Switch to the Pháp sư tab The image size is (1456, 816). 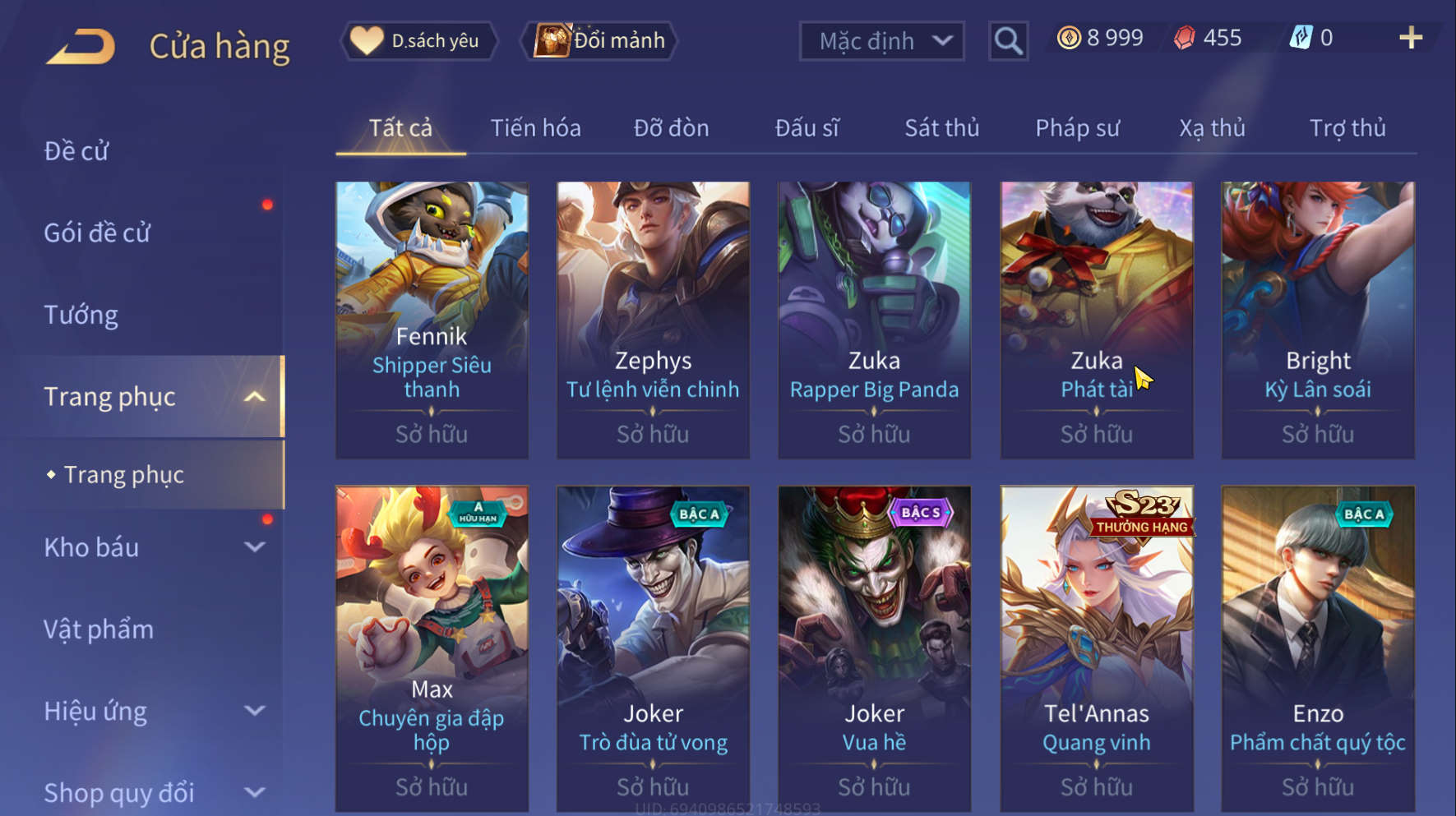coord(1077,128)
